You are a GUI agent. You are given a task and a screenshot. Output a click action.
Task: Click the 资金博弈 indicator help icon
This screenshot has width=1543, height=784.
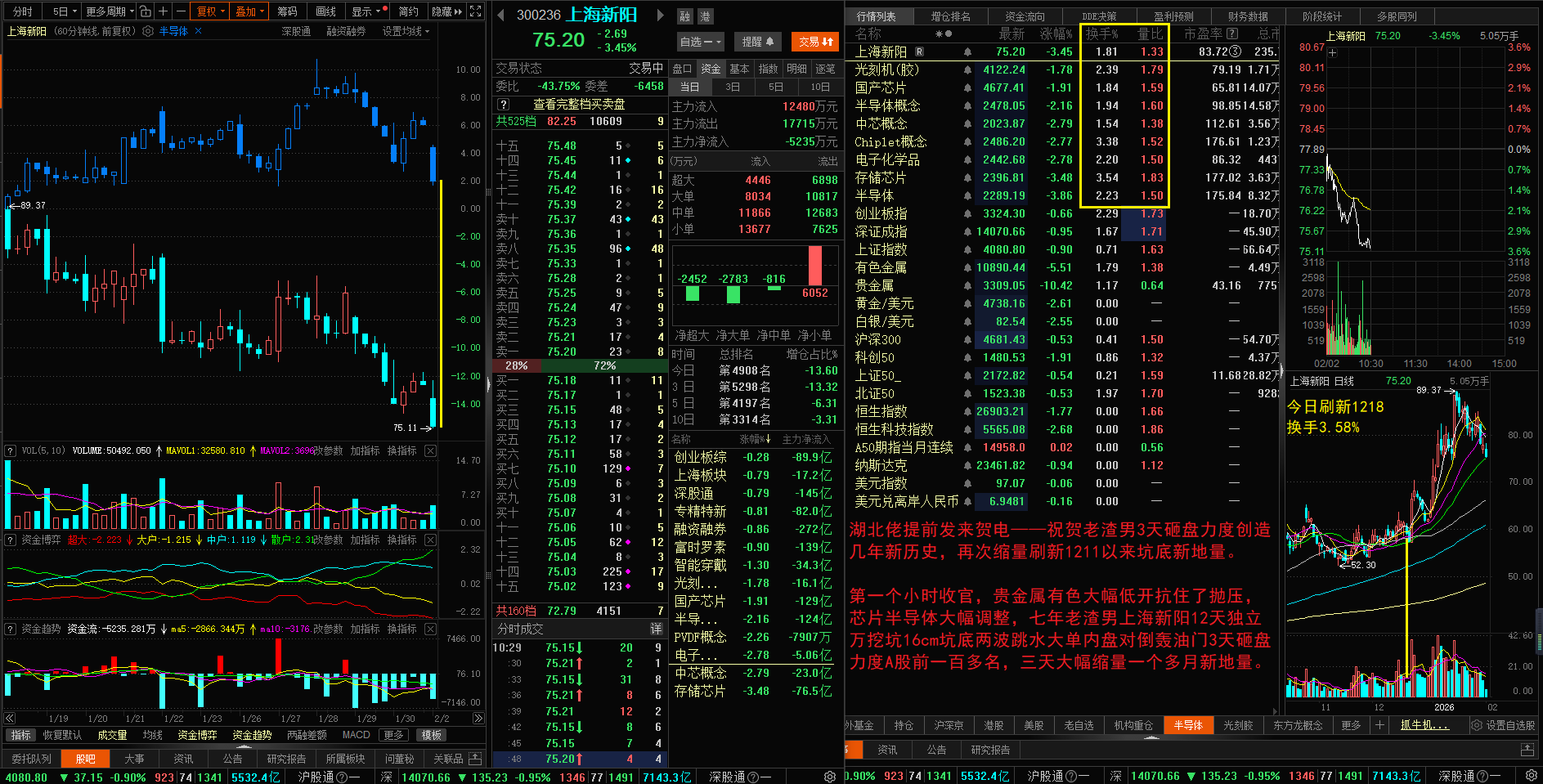11,540
